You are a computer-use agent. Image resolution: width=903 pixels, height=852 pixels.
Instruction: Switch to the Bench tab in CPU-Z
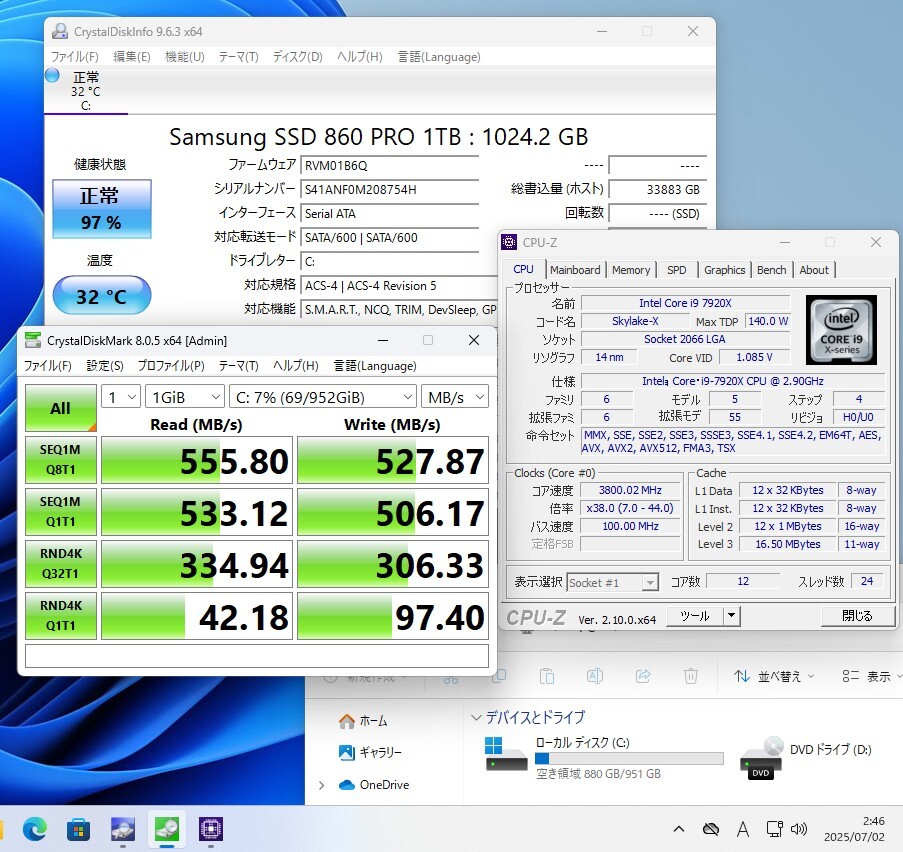pos(772,270)
